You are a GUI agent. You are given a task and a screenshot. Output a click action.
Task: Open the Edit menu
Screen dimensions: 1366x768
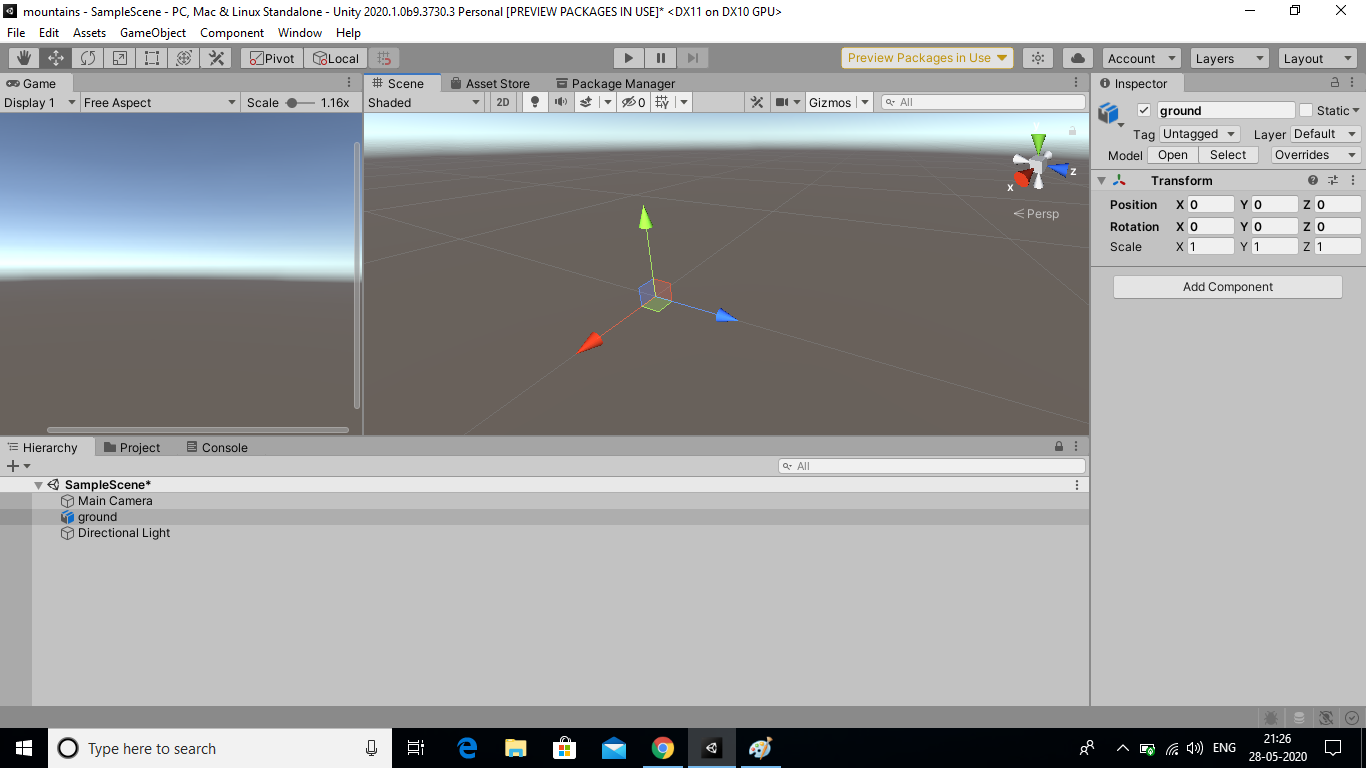pyautogui.click(x=49, y=33)
